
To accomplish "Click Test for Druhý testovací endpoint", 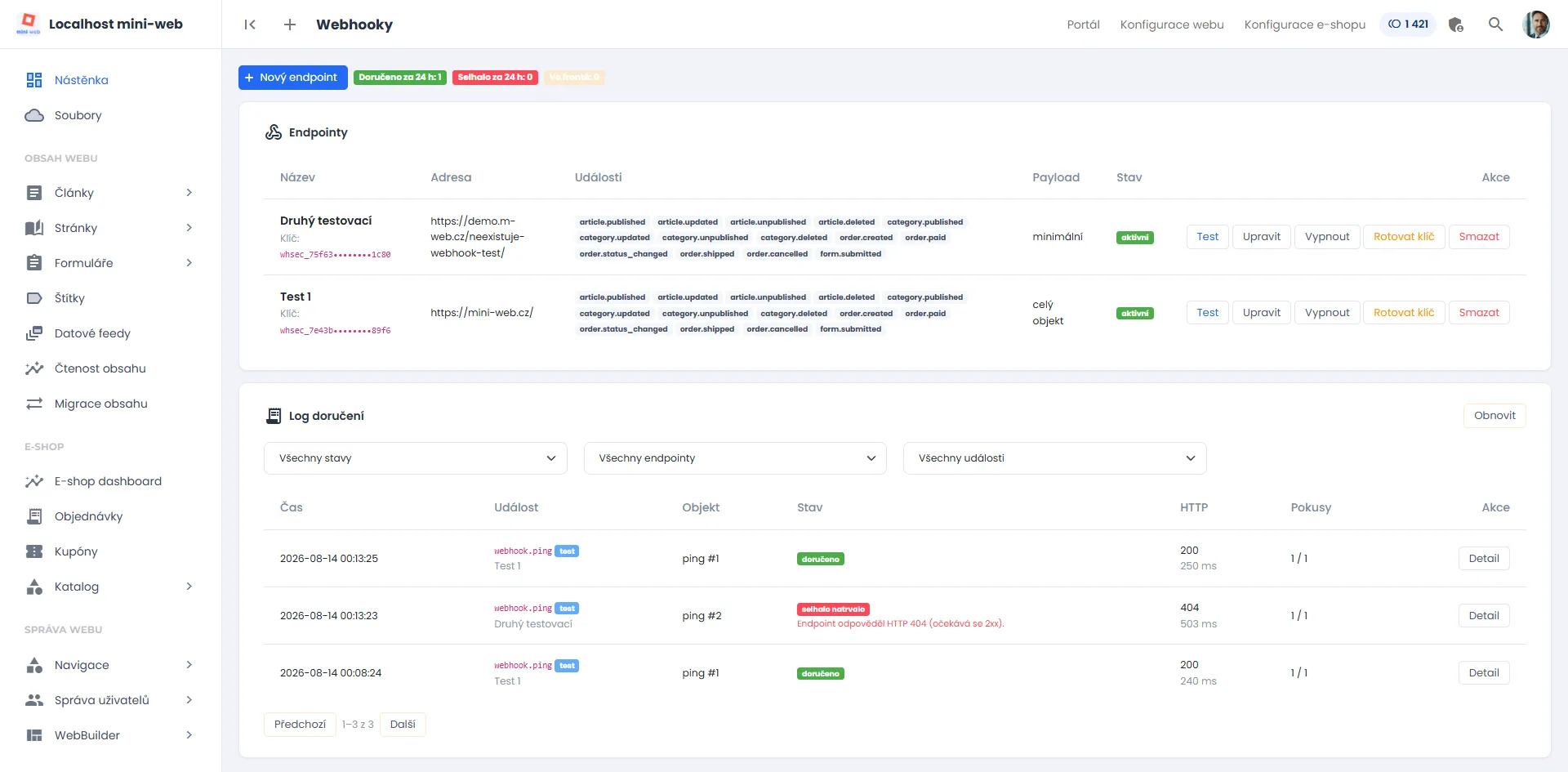I will point(1207,237).
